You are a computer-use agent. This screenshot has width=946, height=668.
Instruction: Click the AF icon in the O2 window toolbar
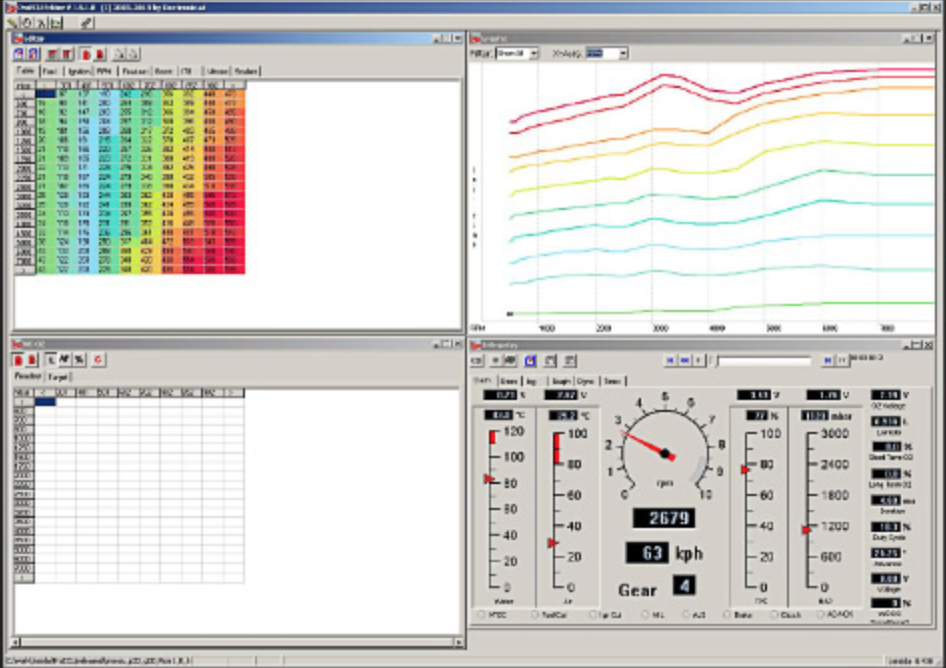[65, 359]
